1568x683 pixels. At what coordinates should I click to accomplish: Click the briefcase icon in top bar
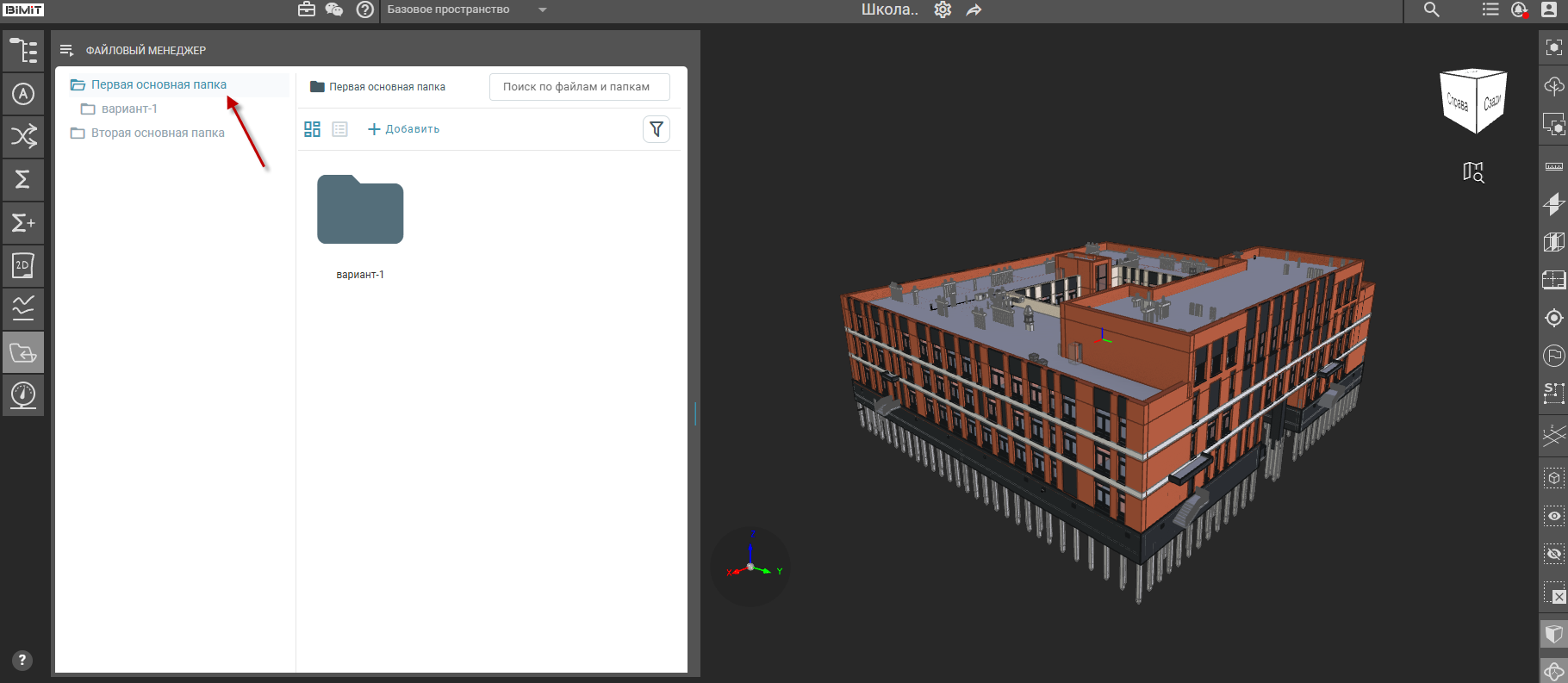(307, 9)
